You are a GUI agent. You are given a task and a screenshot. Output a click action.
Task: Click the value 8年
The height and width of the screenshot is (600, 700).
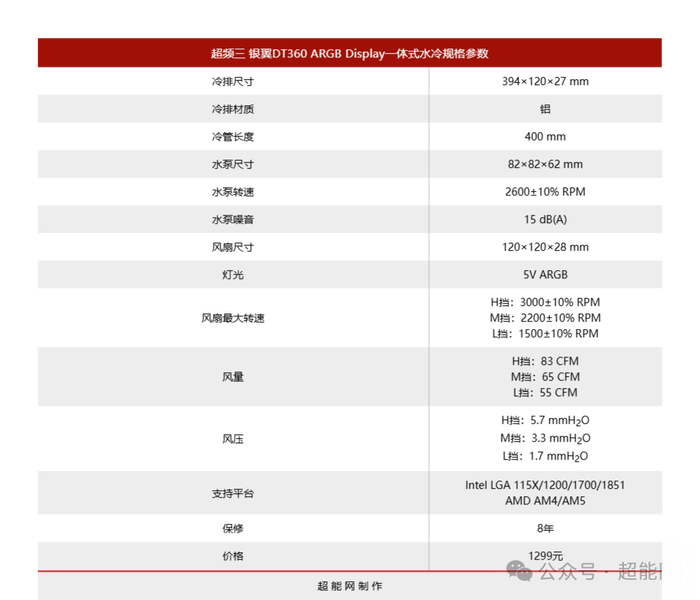pos(545,529)
